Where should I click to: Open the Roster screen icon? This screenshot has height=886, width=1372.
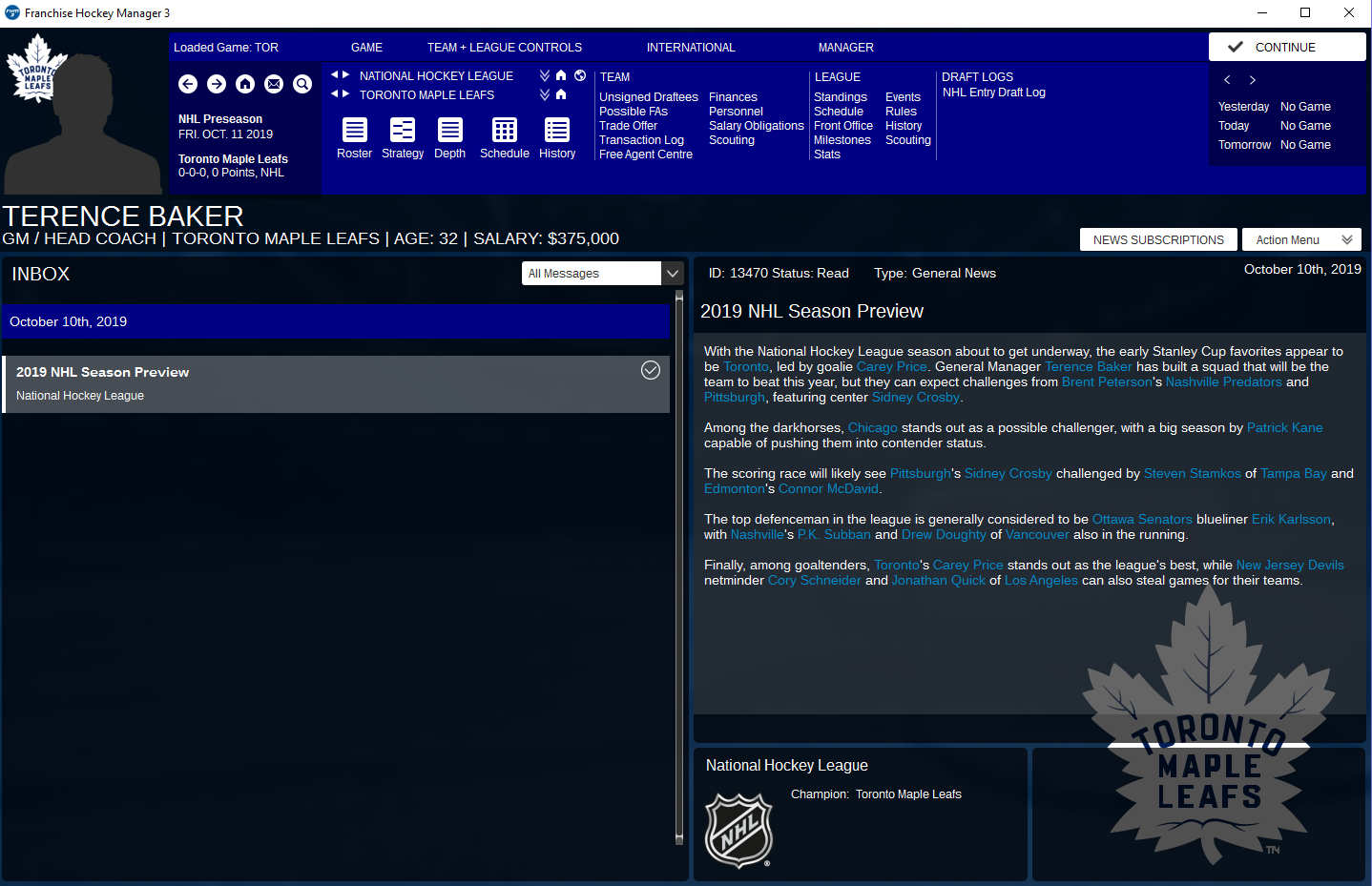tap(355, 130)
